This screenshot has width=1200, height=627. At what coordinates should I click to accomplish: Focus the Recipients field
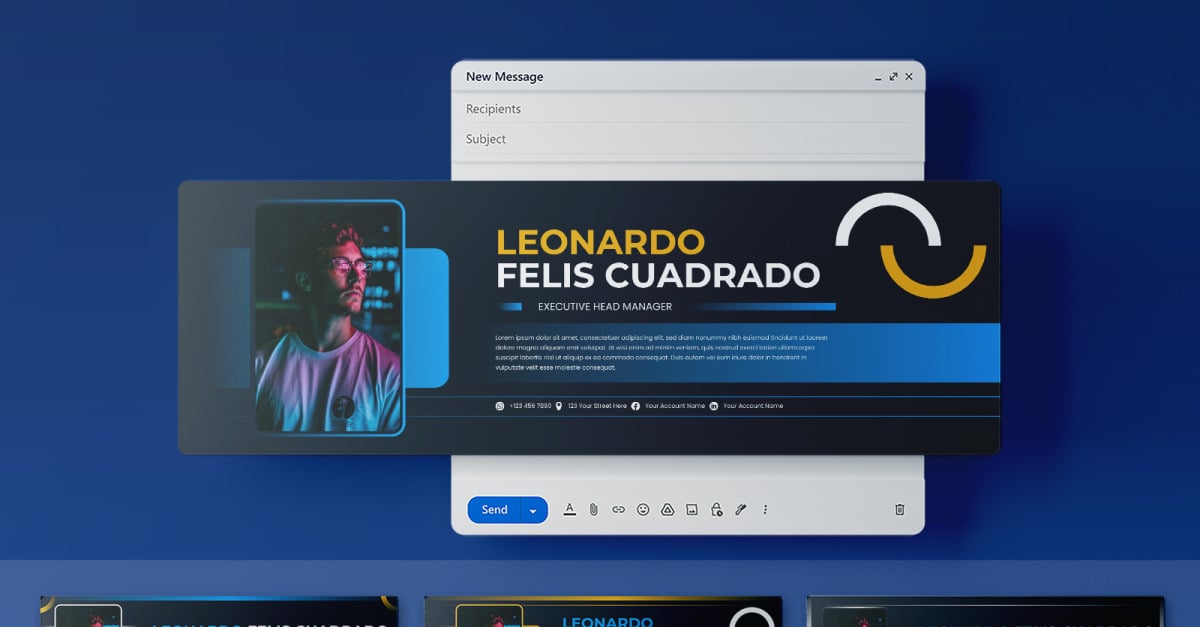pos(688,109)
